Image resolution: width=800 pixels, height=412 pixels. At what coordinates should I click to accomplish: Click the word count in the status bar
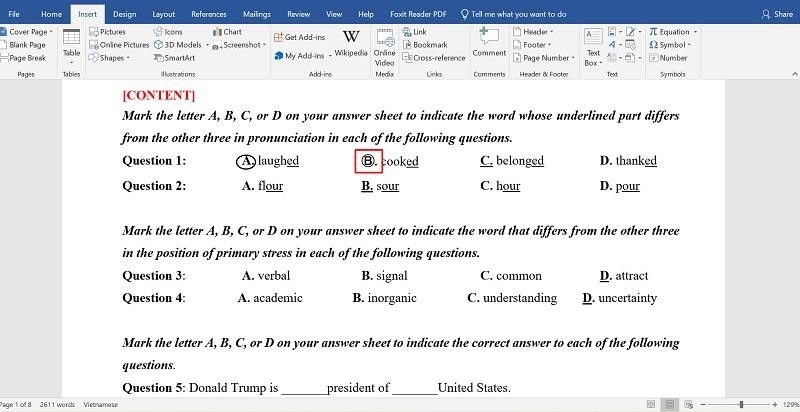pyautogui.click(x=57, y=405)
